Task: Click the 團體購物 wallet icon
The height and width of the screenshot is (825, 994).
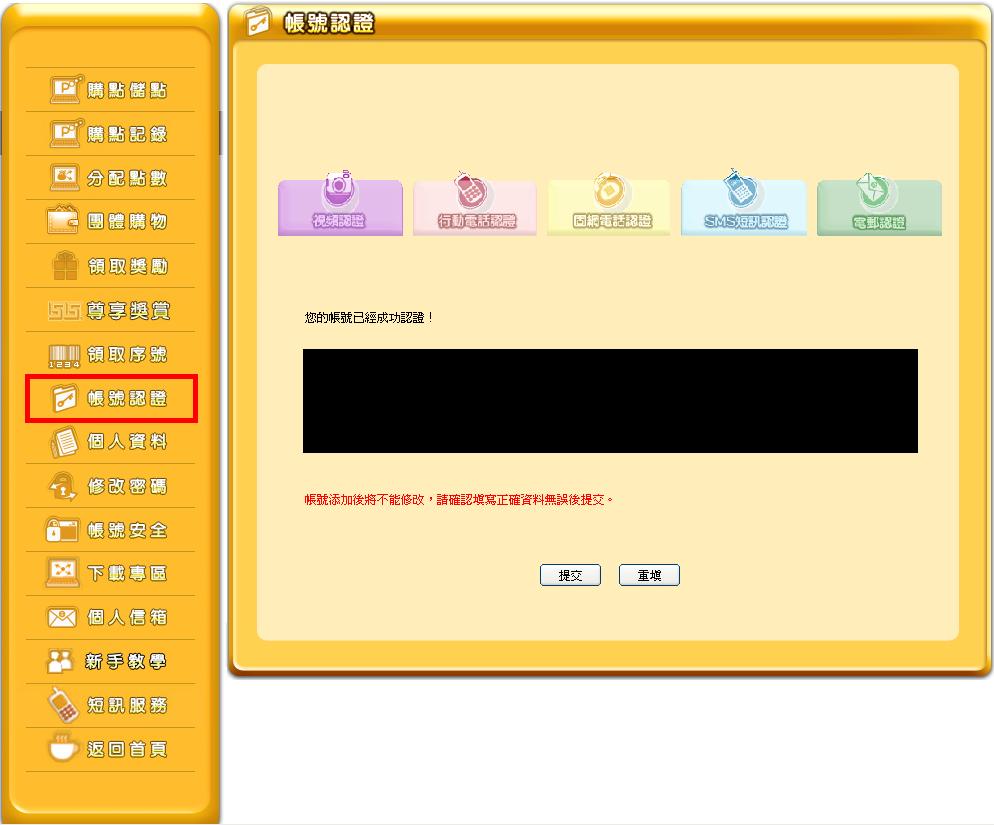Action: [x=63, y=220]
